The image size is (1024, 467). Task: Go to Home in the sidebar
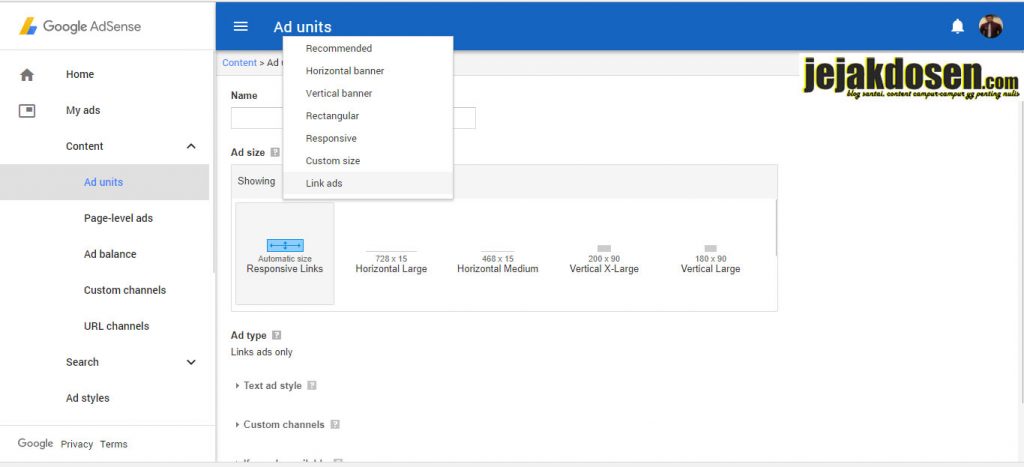point(80,74)
